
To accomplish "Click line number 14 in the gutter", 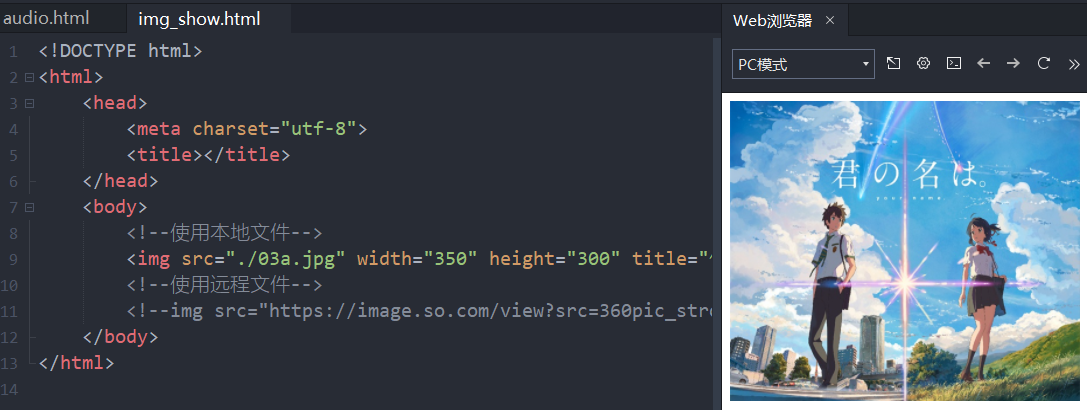I will [x=10, y=389].
